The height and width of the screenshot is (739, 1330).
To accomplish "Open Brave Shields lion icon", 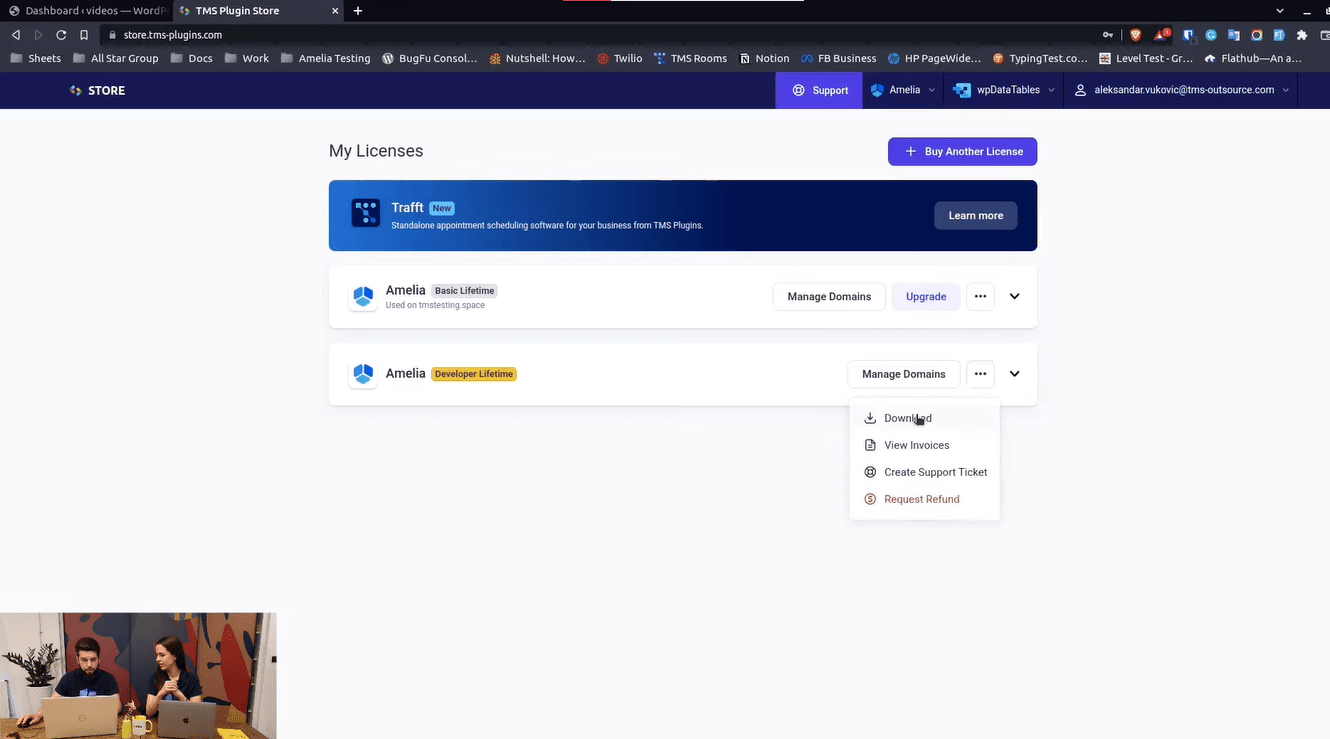I will 1135,35.
